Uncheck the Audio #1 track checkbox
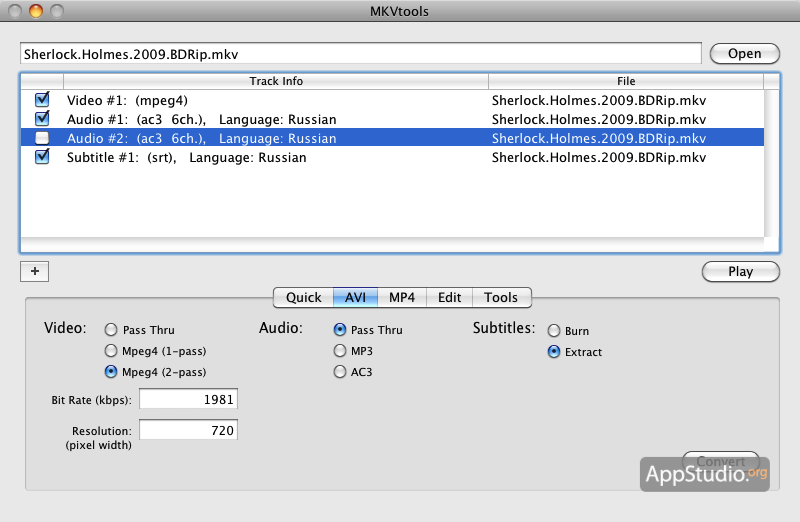The width and height of the screenshot is (800, 522). [x=42, y=118]
